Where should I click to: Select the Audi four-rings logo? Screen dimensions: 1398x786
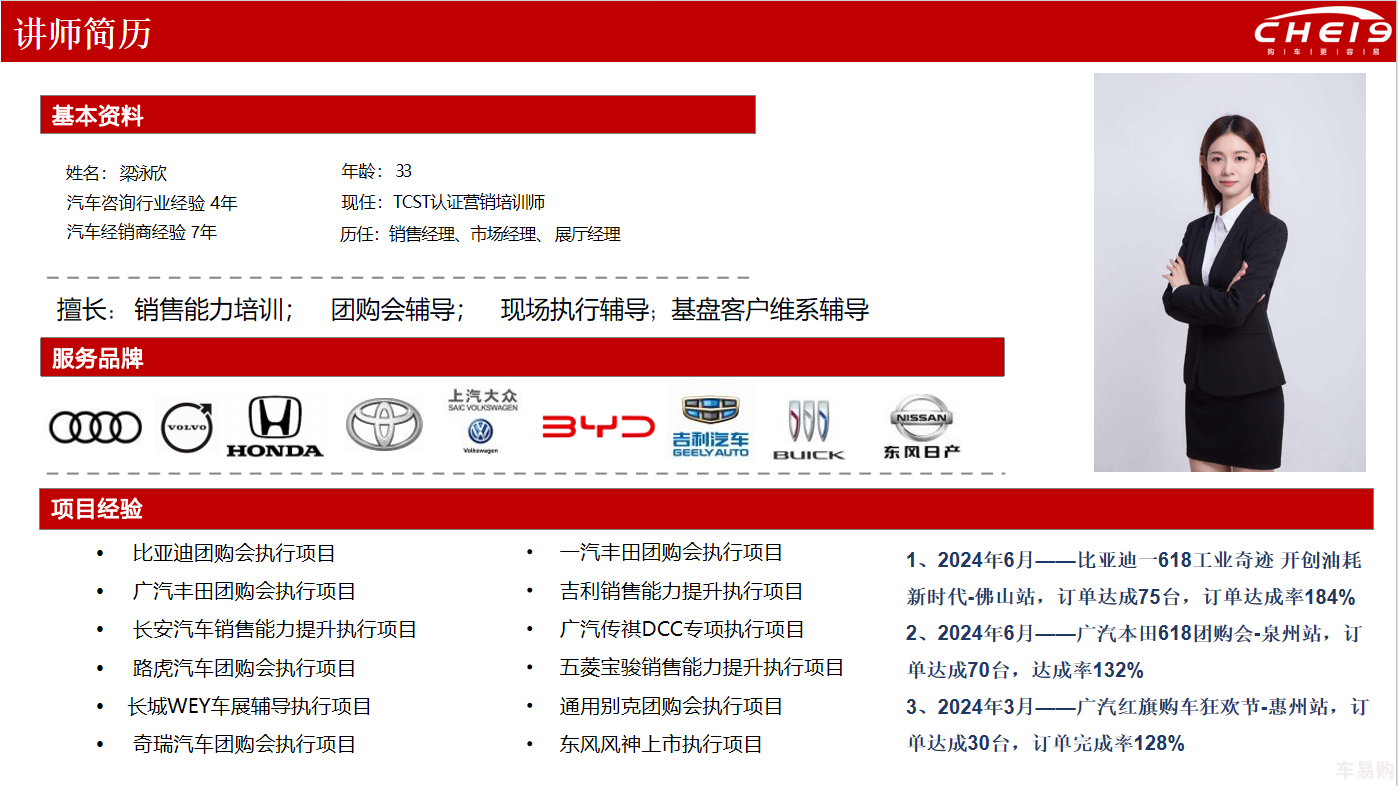(x=96, y=427)
